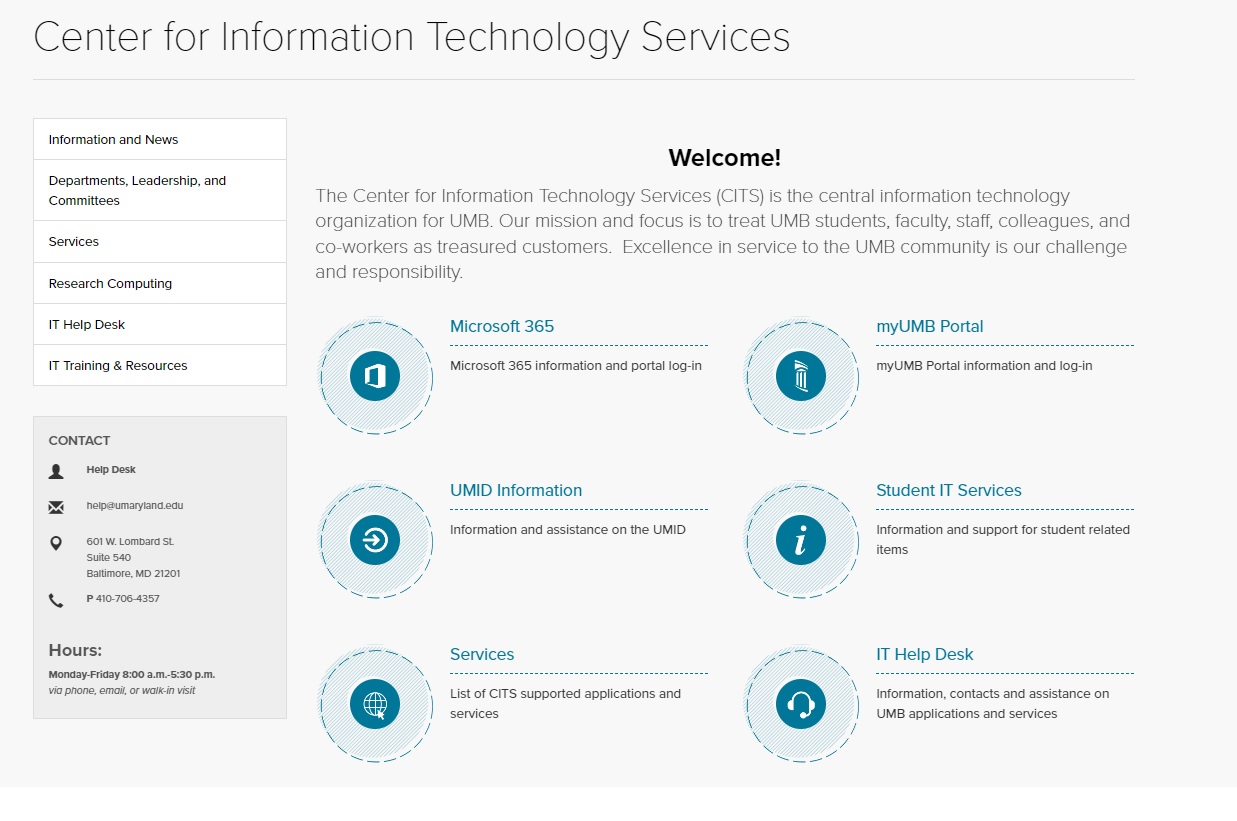Click the phone icon in Contact panel

coord(56,600)
